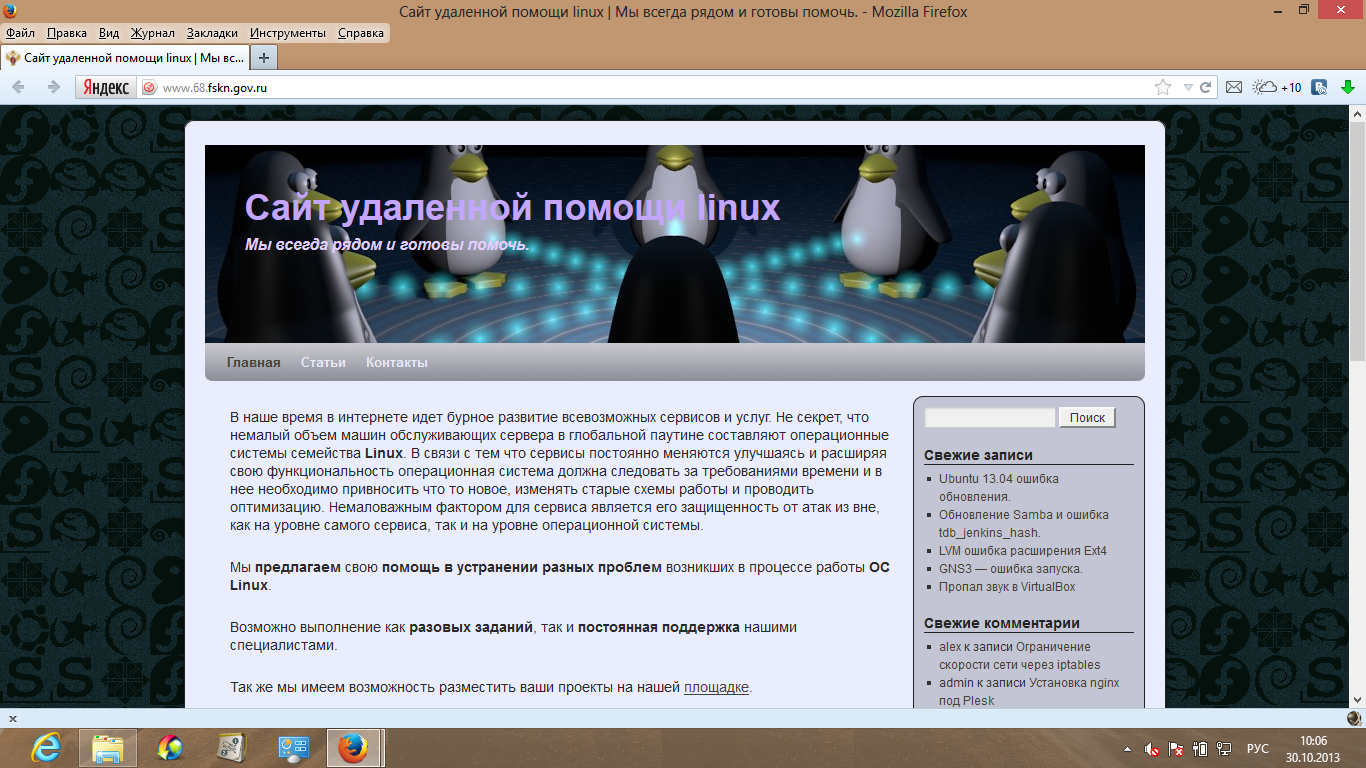Open a new tab with plus button
1366x768 pixels.
click(264, 58)
